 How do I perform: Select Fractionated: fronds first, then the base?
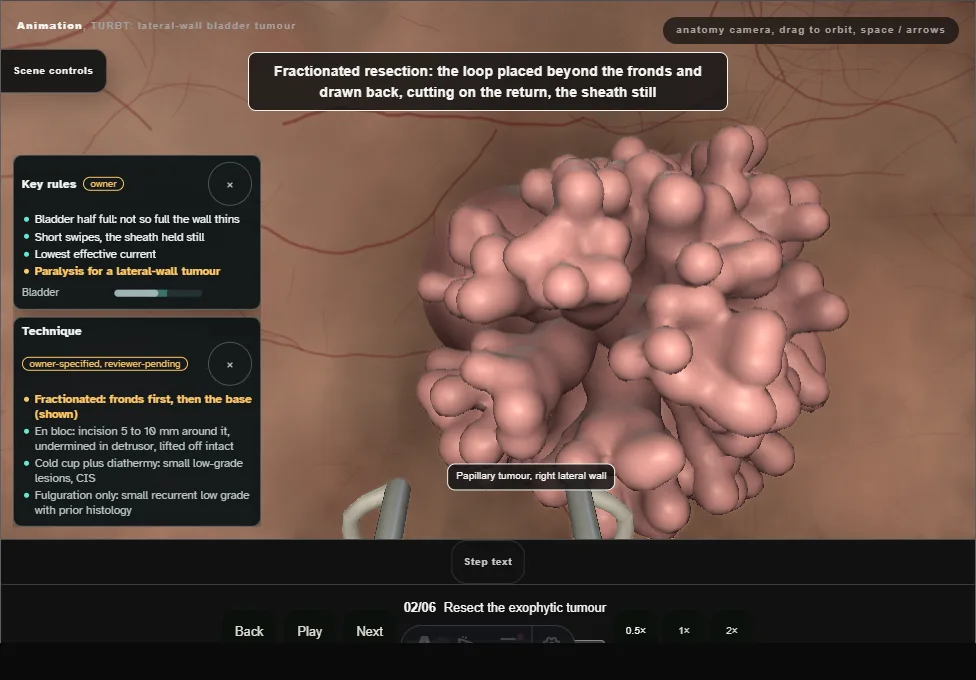tap(143, 407)
